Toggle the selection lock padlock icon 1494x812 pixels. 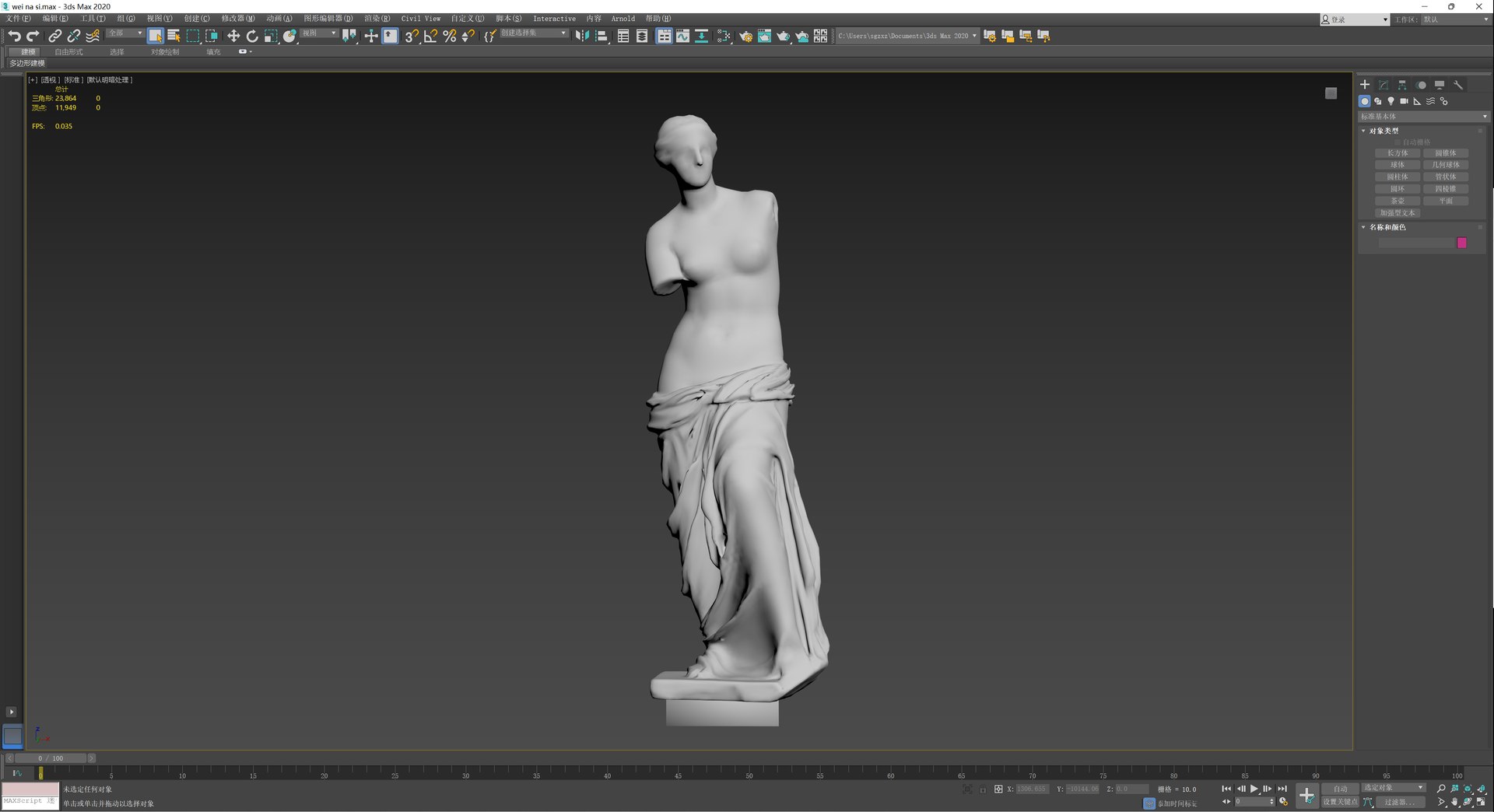pos(983,789)
